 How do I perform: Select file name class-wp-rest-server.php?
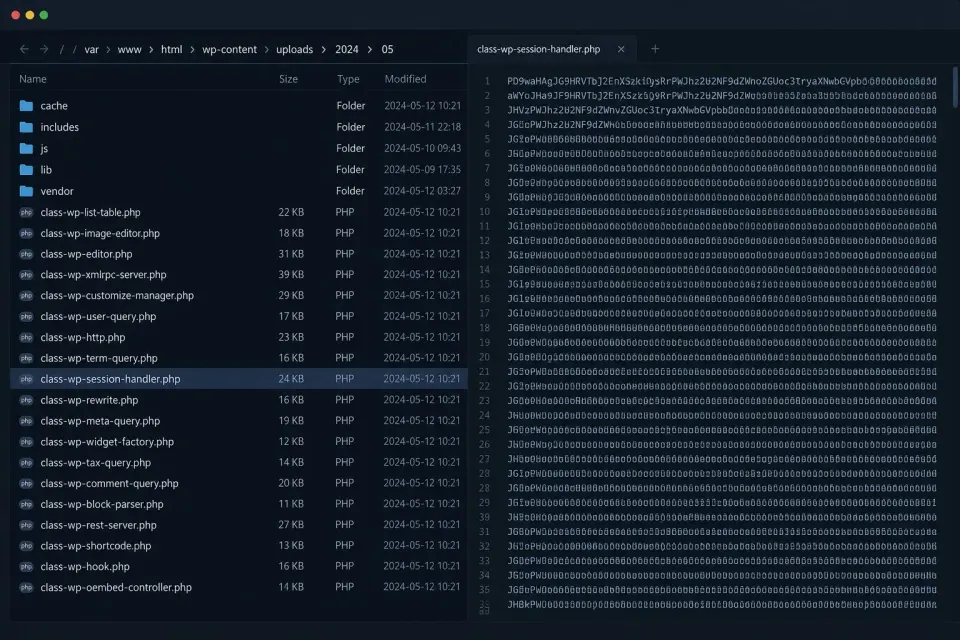pos(99,525)
